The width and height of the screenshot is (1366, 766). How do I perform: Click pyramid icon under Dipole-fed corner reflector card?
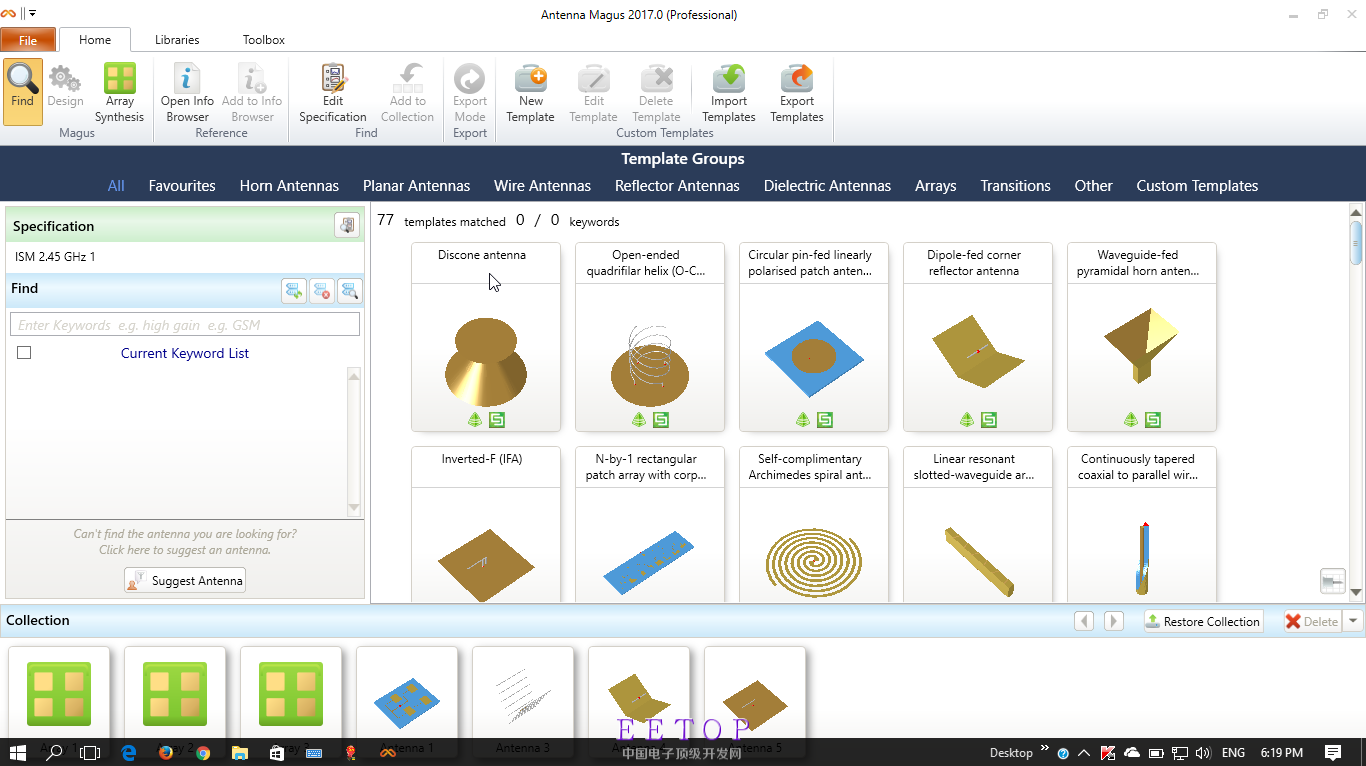point(967,420)
